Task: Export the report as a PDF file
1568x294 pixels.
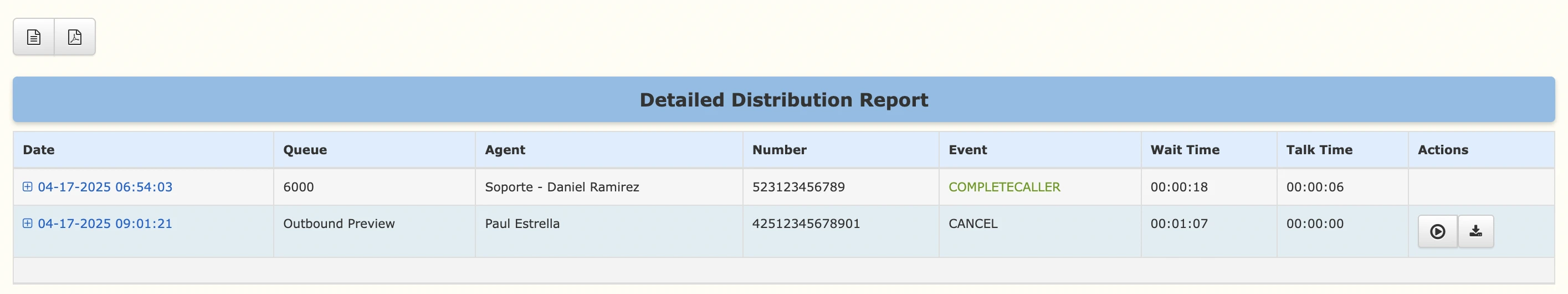Action: click(75, 37)
